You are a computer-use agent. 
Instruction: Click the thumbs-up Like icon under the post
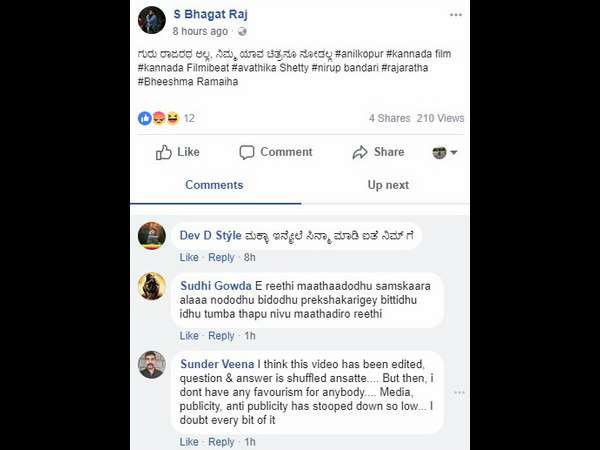coord(164,152)
